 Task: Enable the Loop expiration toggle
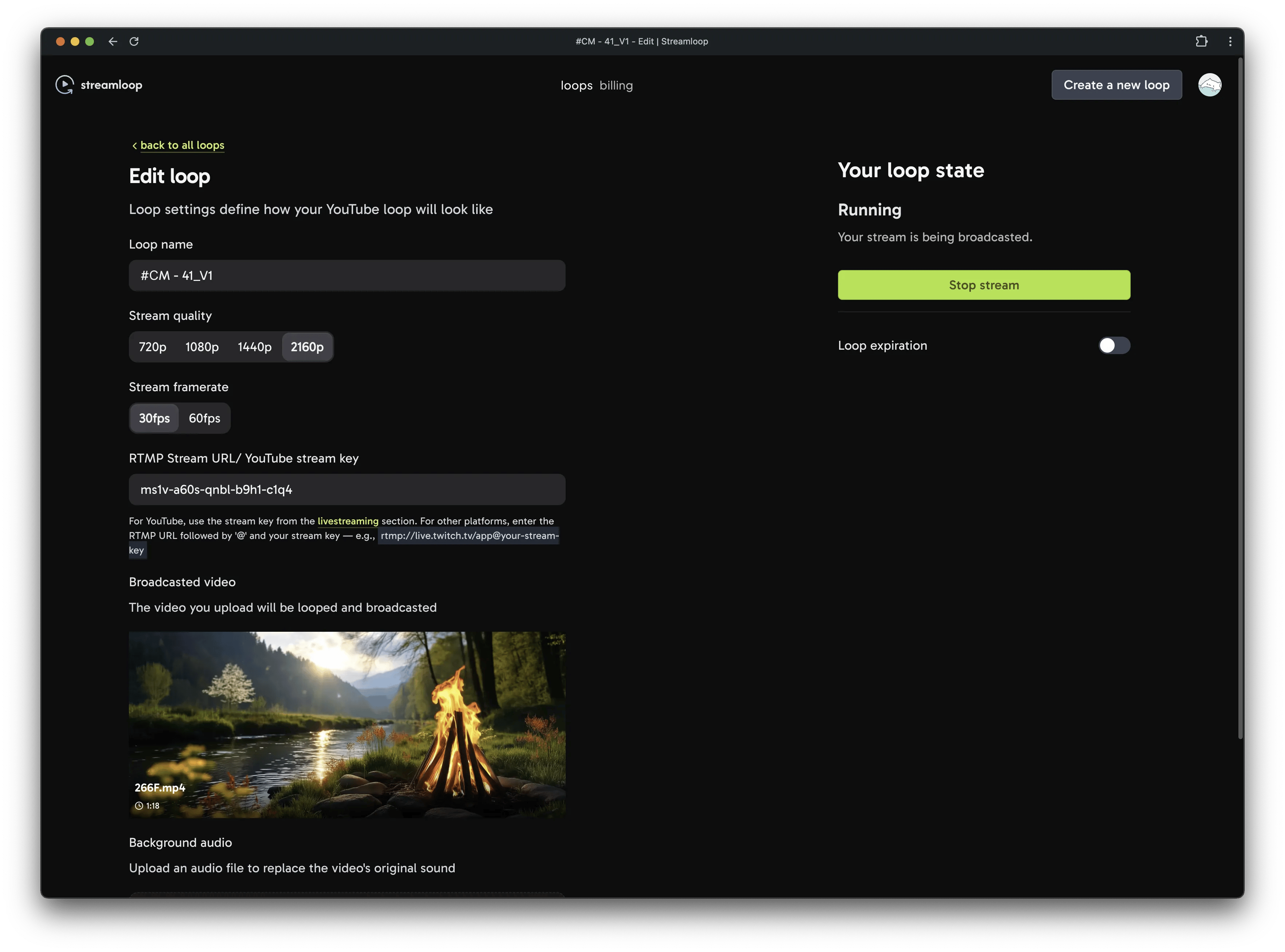click(1114, 345)
